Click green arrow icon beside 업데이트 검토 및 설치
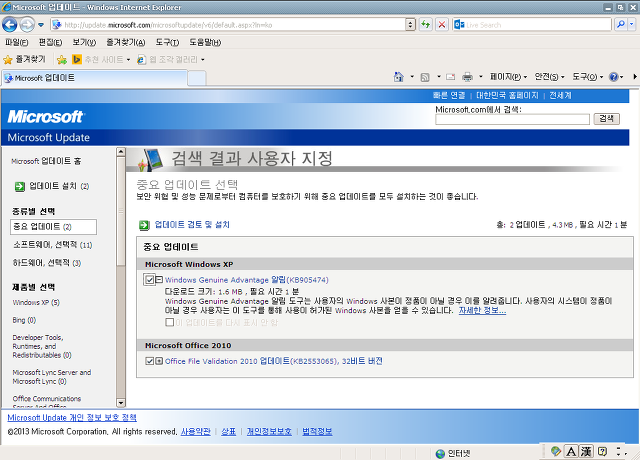Screen dimensions: 640x460 [144, 225]
